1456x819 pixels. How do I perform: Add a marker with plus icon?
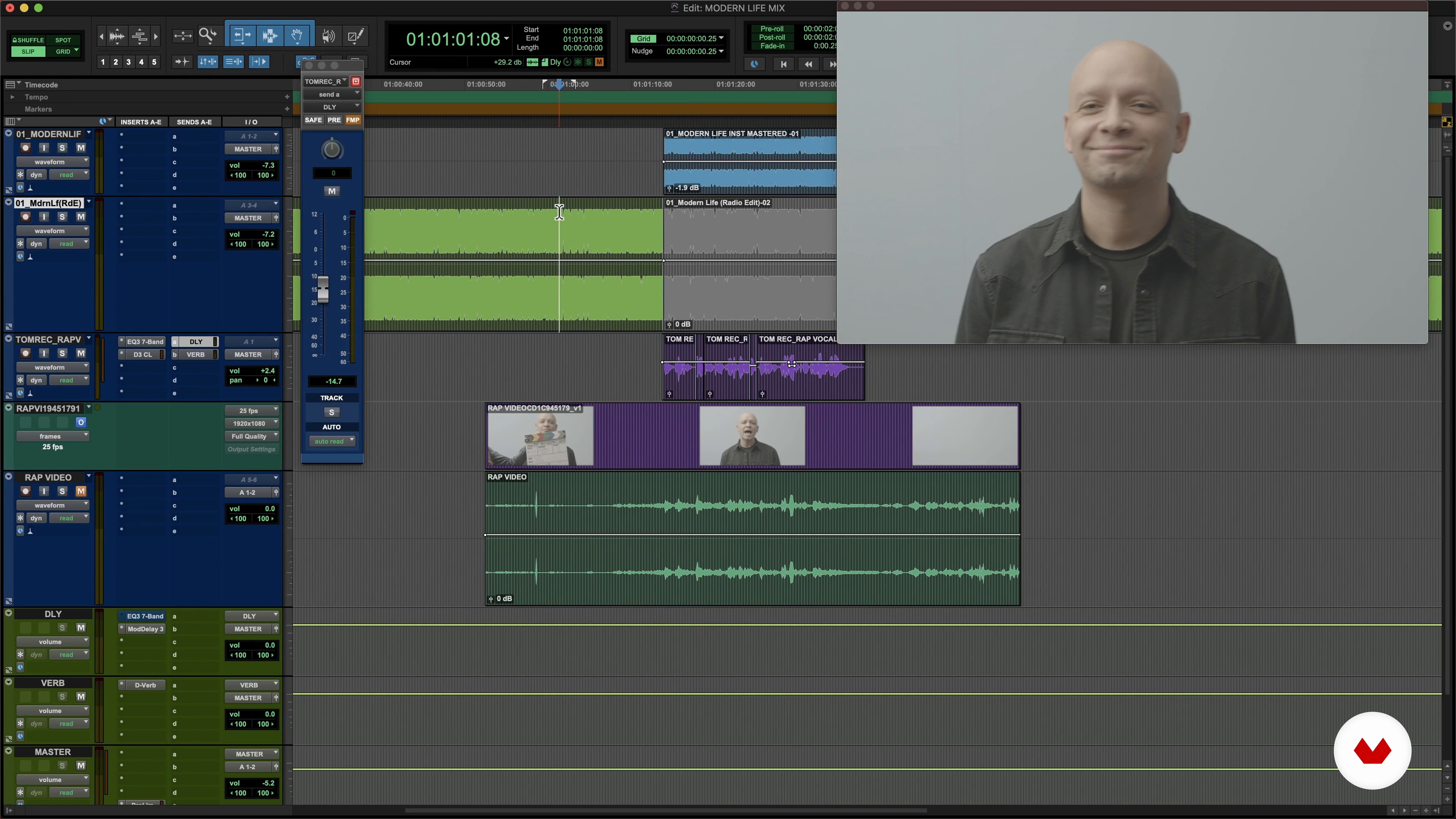[287, 109]
